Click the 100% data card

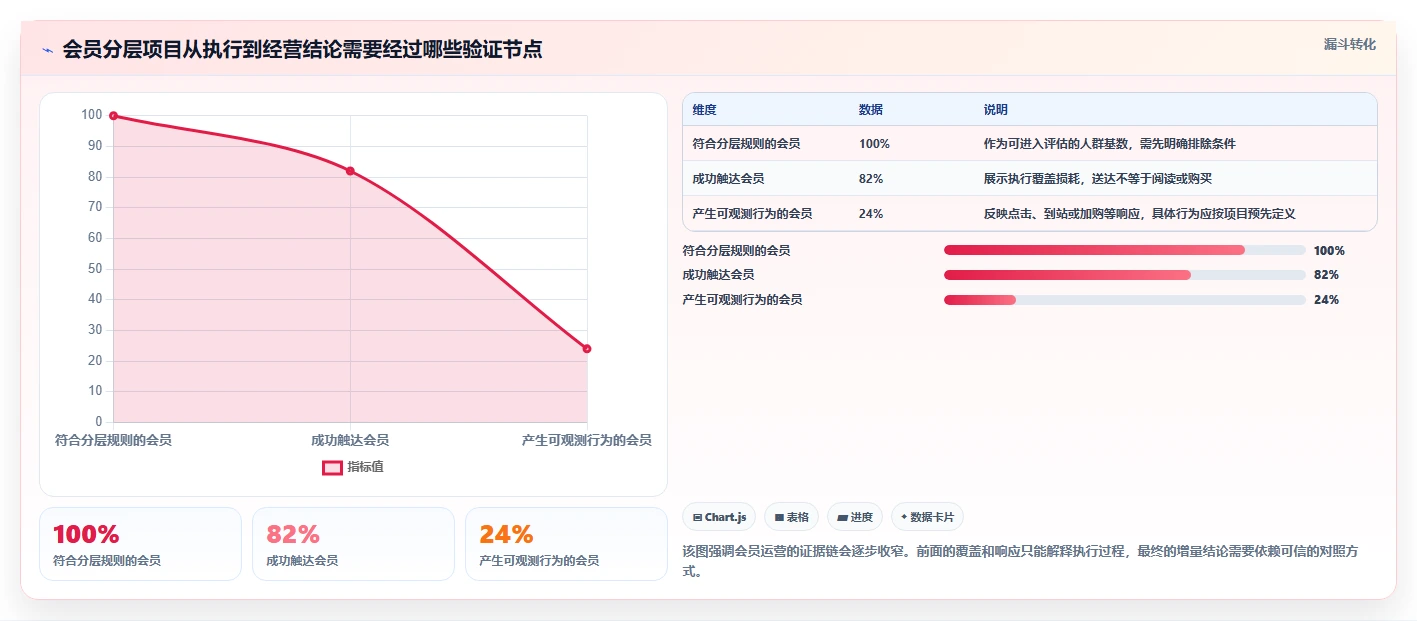pyautogui.click(x=140, y=544)
